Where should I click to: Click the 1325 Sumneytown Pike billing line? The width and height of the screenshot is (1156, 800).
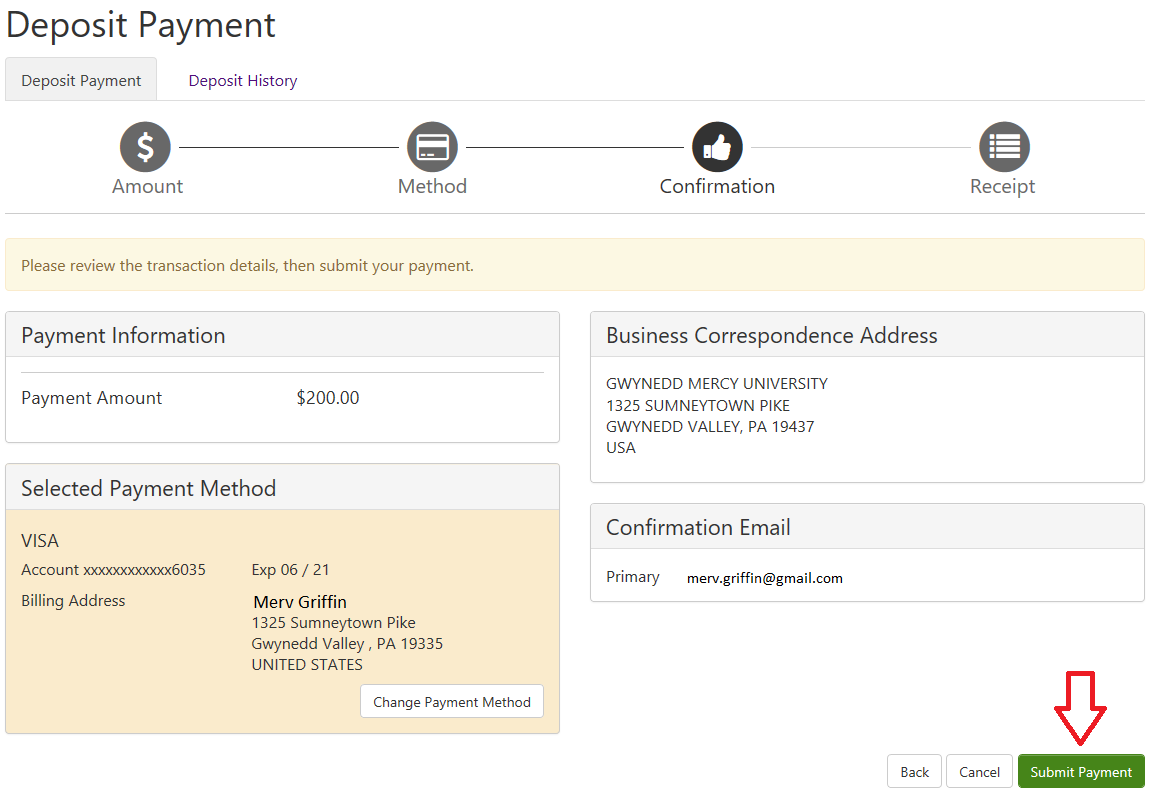pyautogui.click(x=333, y=622)
